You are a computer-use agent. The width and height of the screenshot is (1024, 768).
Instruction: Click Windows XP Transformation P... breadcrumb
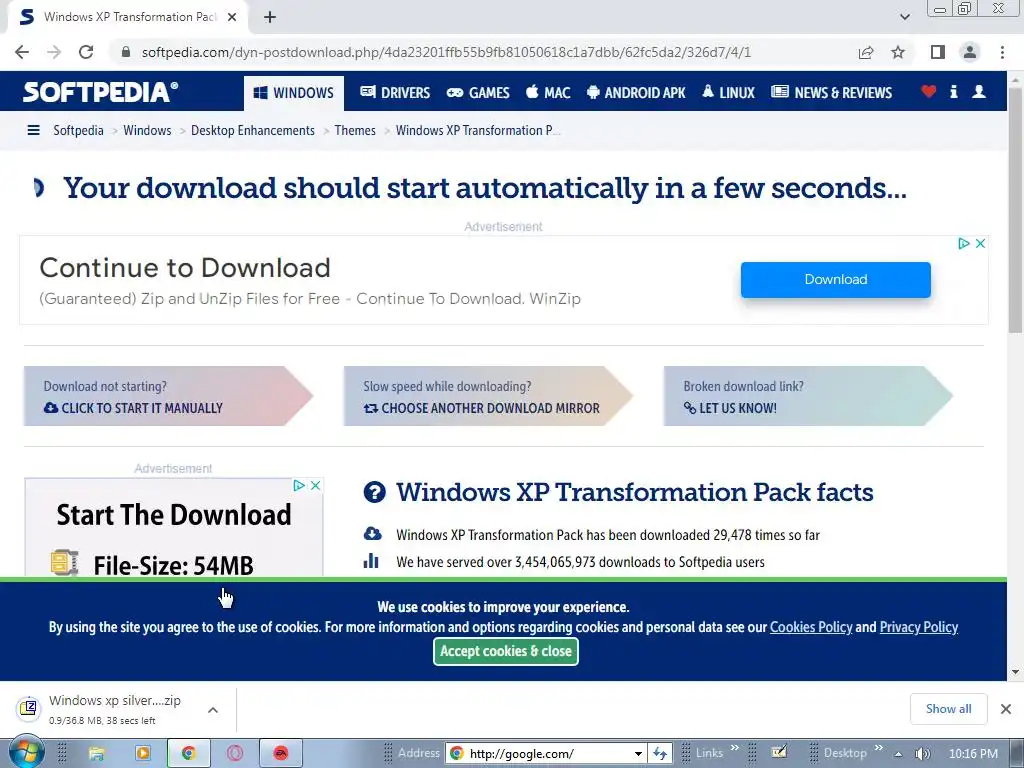tap(478, 131)
